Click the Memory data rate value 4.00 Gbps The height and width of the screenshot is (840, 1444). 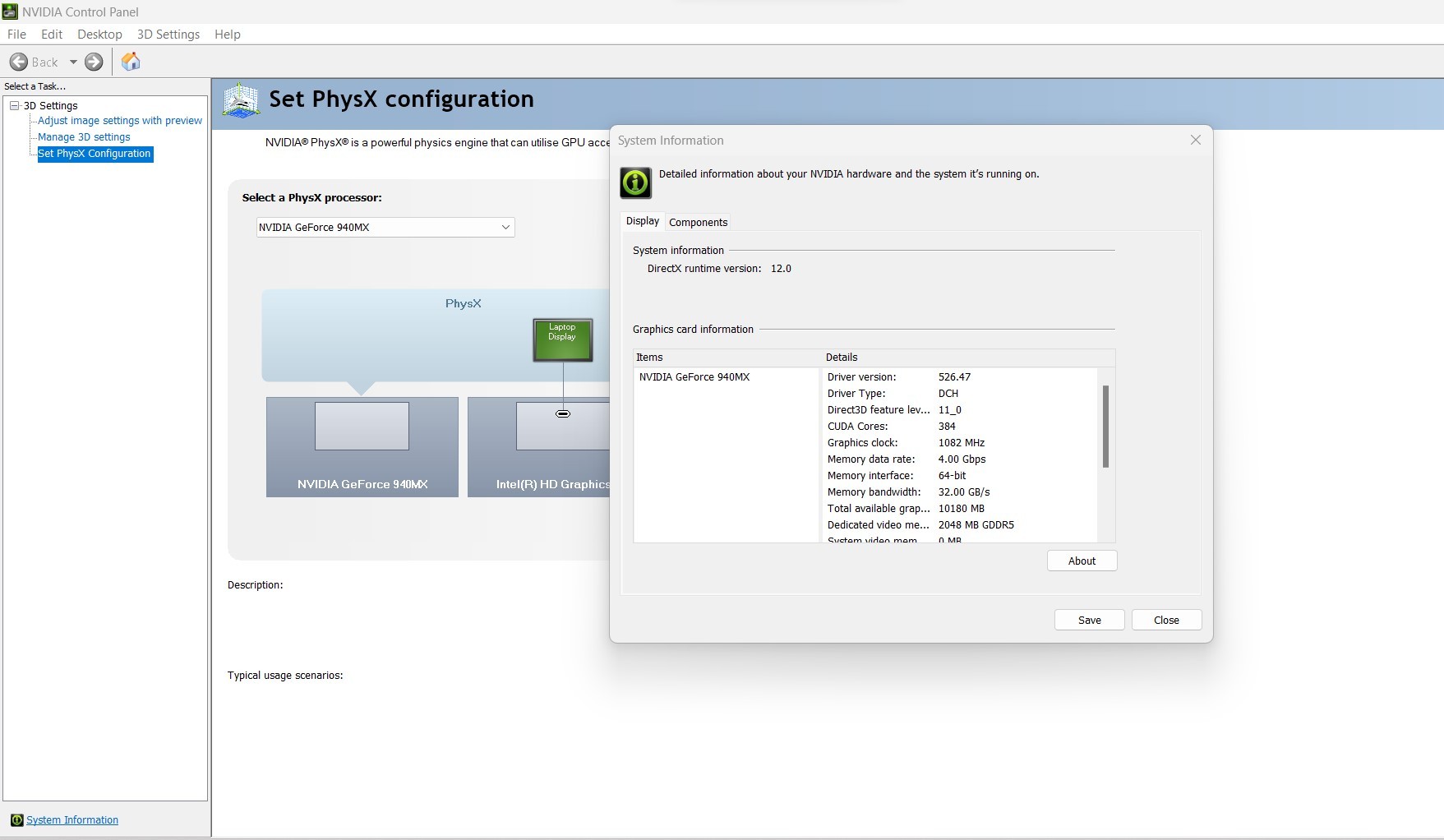(x=962, y=459)
